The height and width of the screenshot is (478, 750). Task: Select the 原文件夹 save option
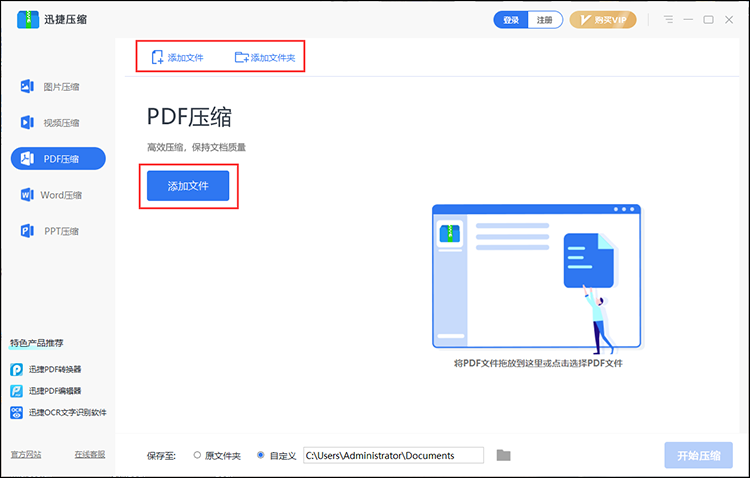coord(217,456)
